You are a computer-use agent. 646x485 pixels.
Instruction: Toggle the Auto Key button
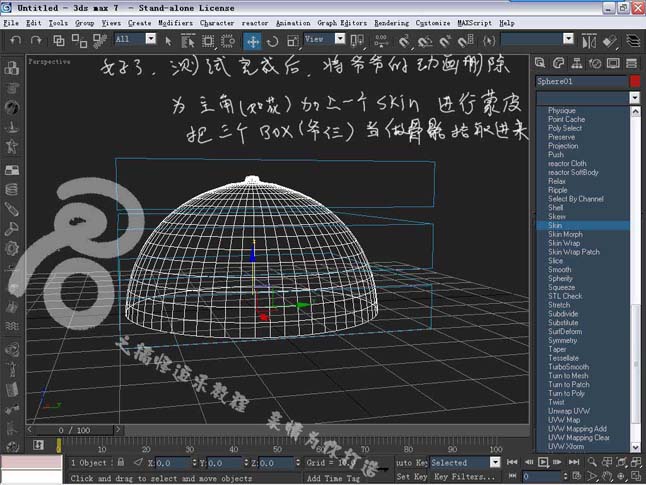411,462
